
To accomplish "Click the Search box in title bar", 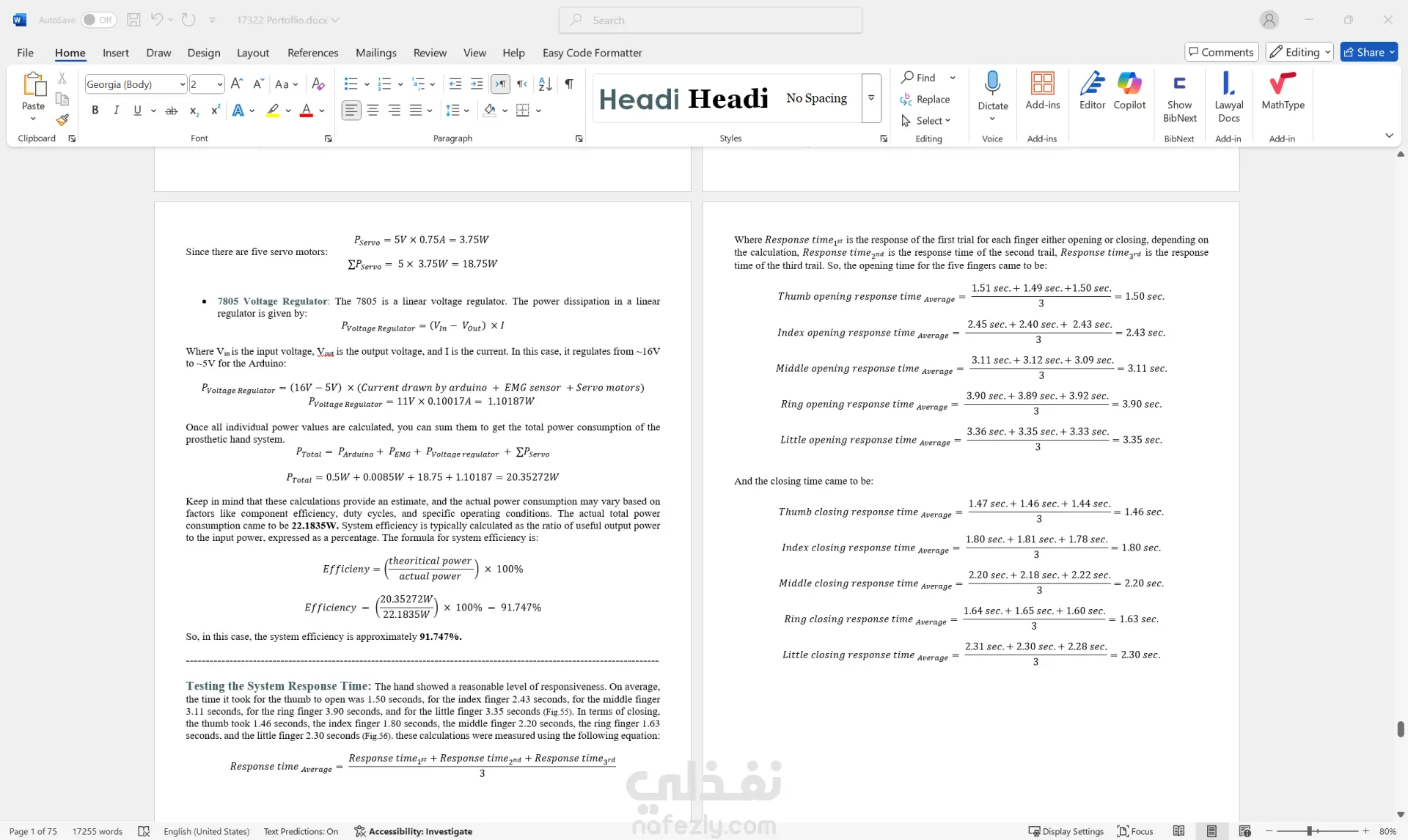I will [710, 21].
